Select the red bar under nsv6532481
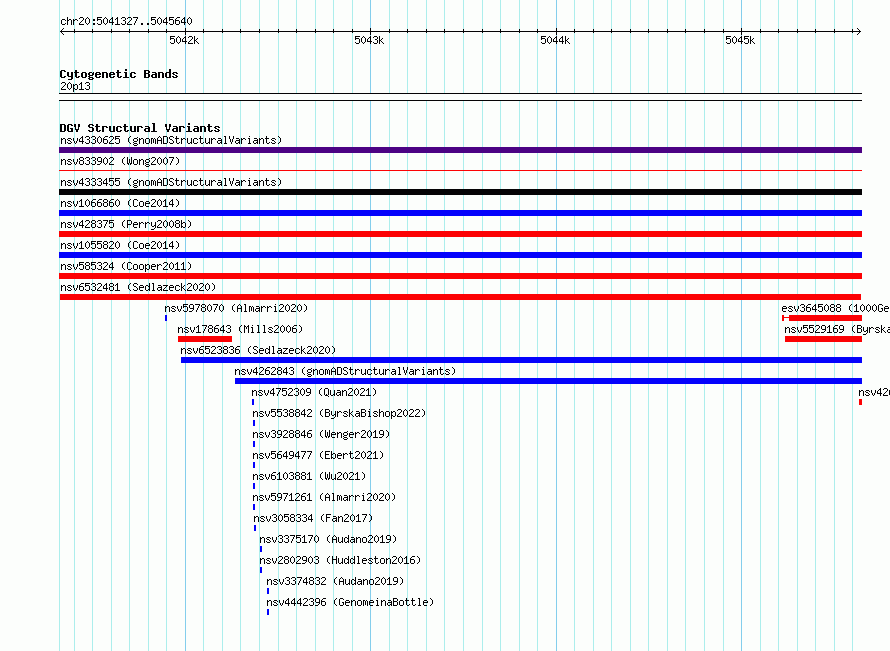The height and width of the screenshot is (651, 890). pyautogui.click(x=460, y=297)
